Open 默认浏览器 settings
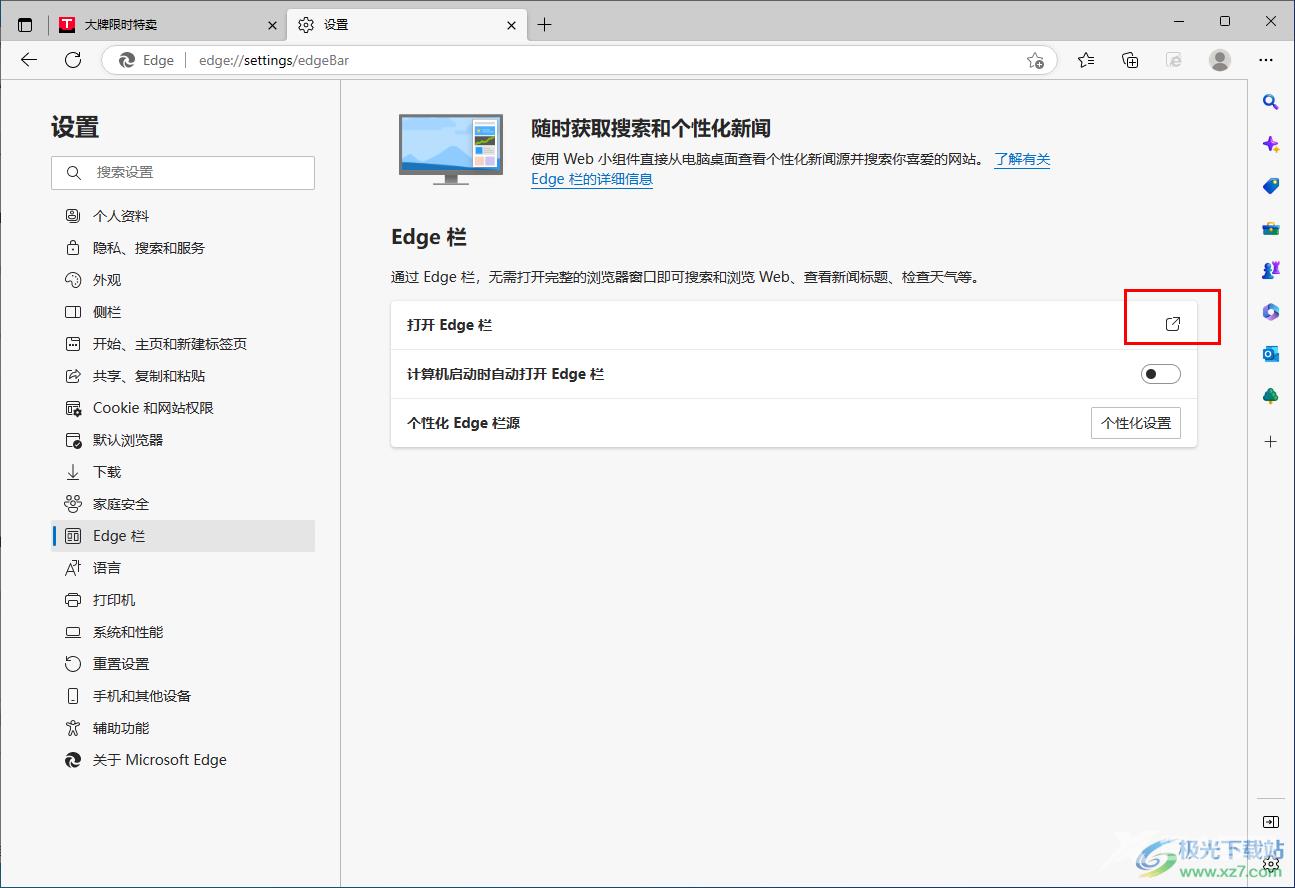The height and width of the screenshot is (888, 1295). click(x=183, y=440)
